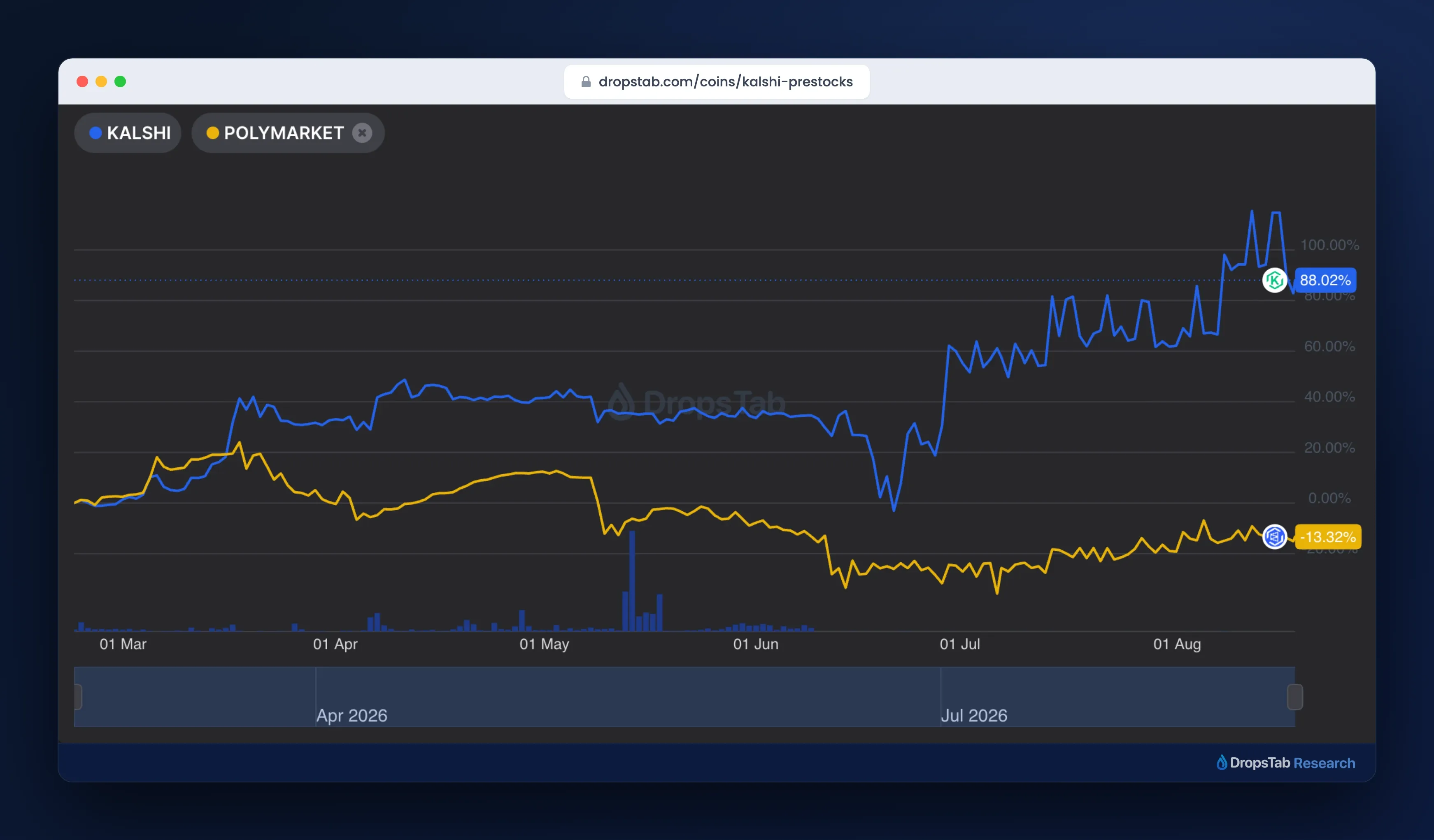Click the Kalshi logo marker on chart

(1275, 281)
